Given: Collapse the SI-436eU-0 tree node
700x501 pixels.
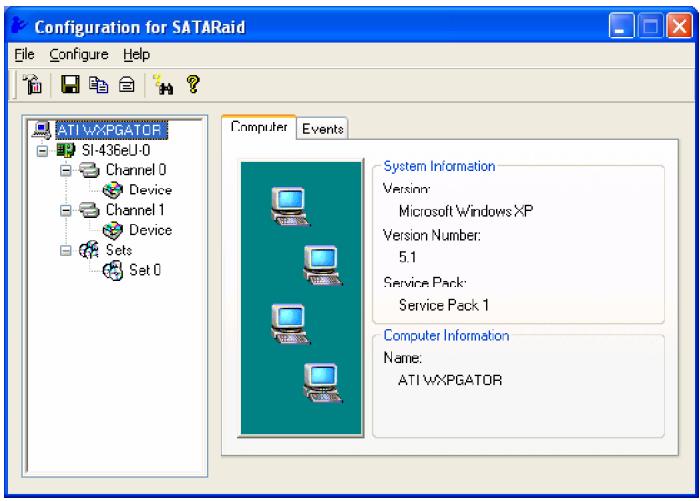Looking at the screenshot, I should click(x=42, y=151).
